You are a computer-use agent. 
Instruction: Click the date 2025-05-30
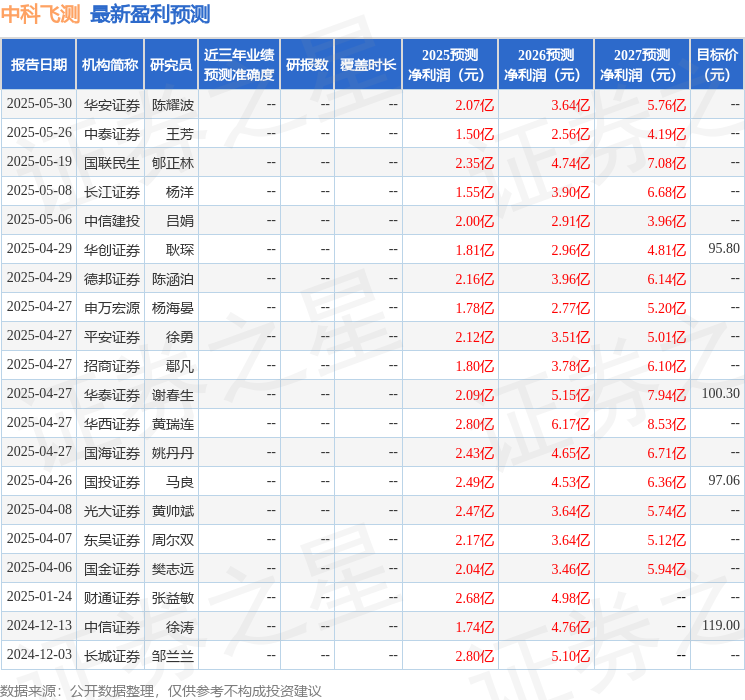tap(39, 104)
